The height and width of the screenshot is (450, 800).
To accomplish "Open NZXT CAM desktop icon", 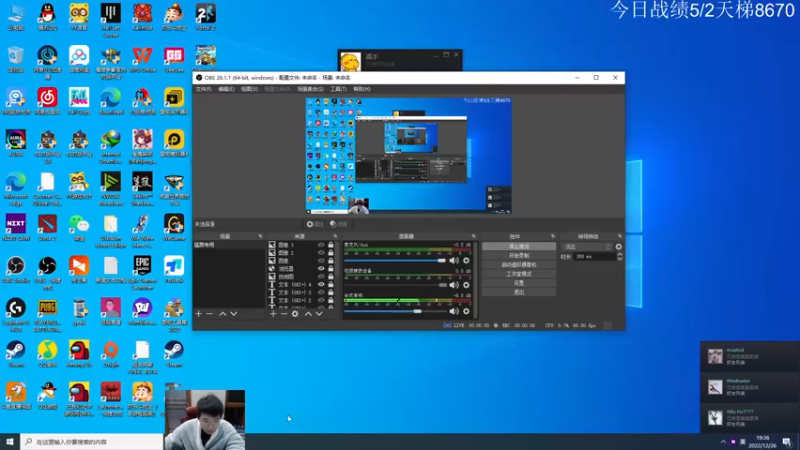I will point(16,228).
